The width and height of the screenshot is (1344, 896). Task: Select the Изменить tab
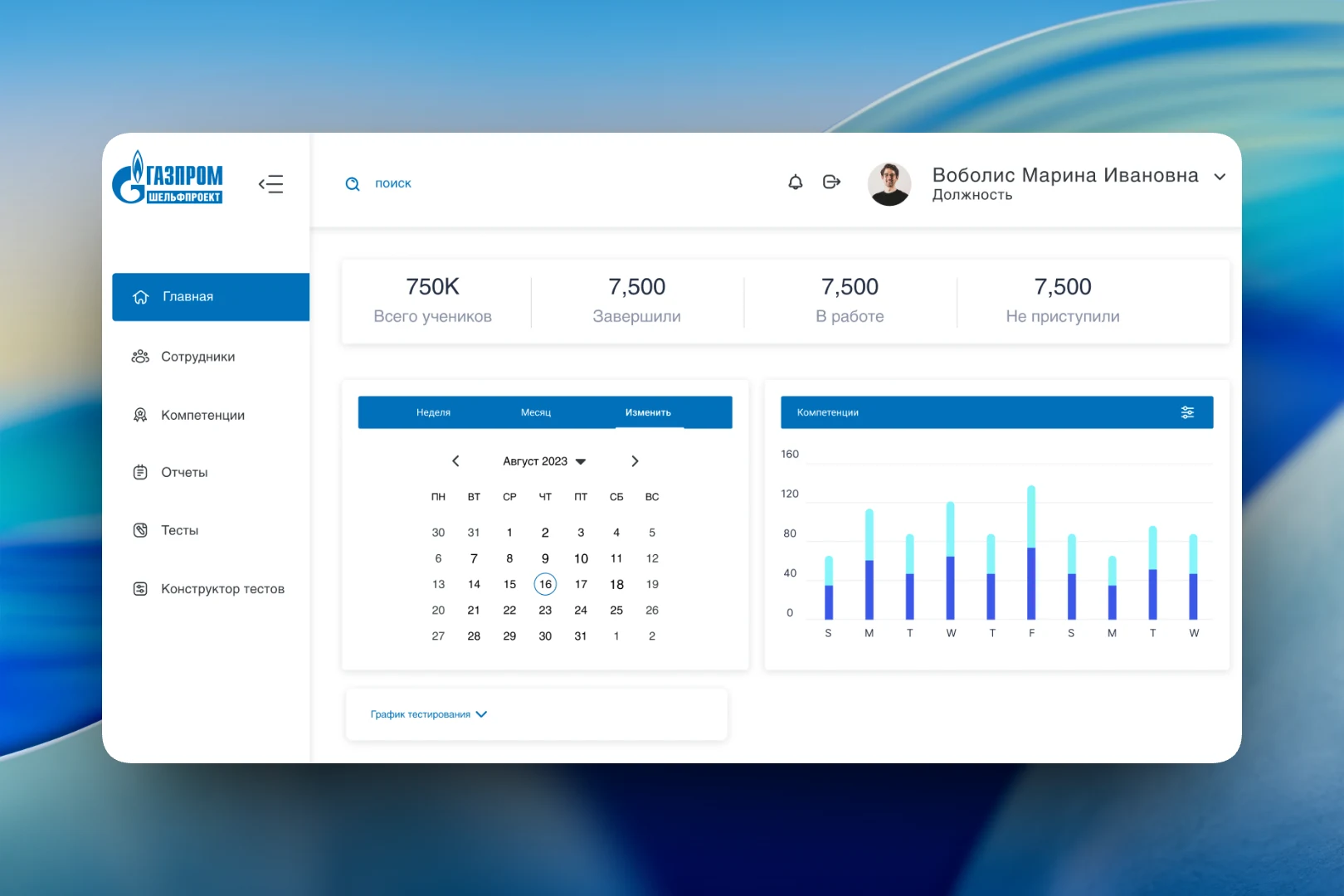click(649, 412)
